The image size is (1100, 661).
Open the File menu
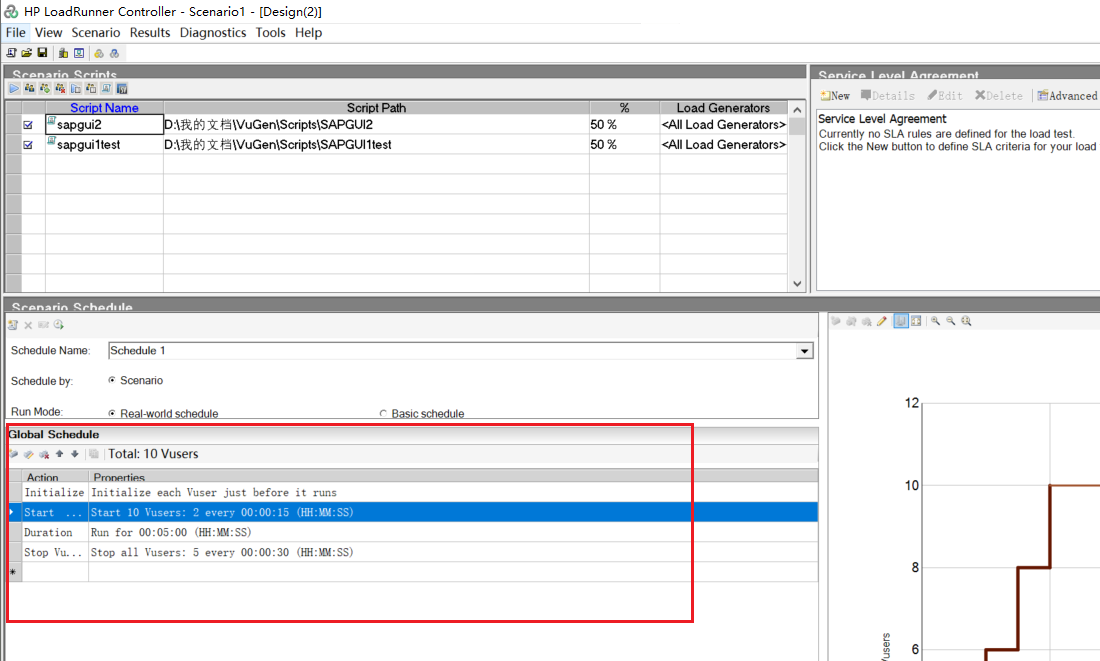pos(15,32)
